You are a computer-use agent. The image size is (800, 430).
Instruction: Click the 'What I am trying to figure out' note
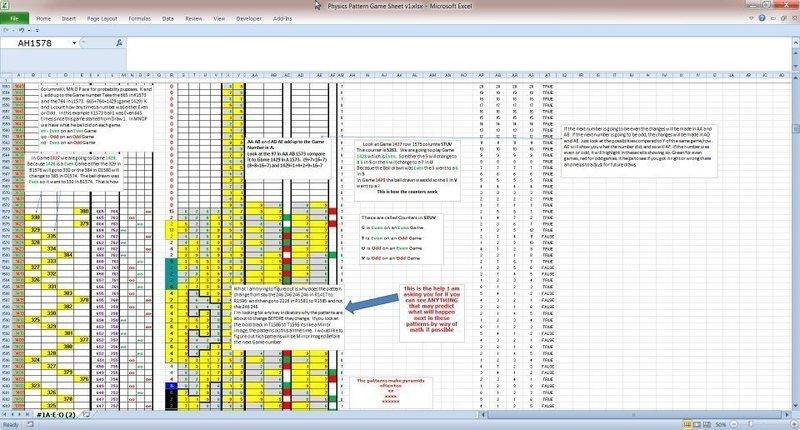pyautogui.click(x=288, y=315)
